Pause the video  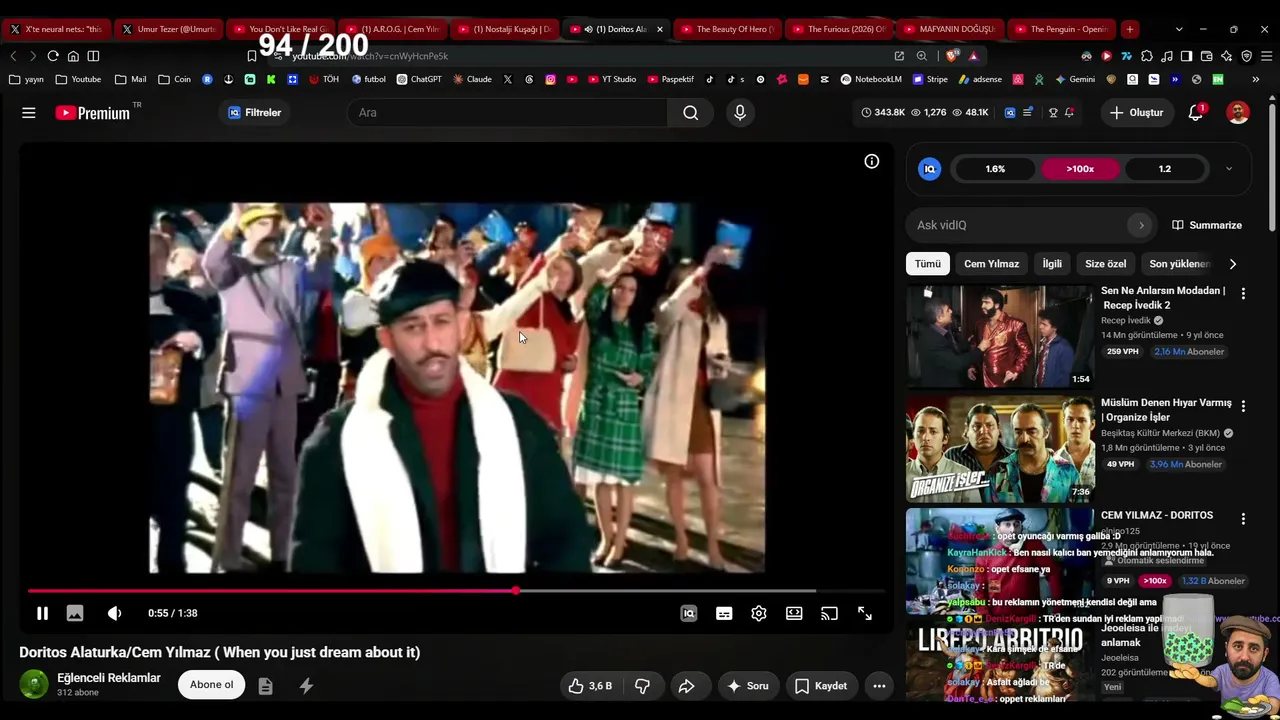pyautogui.click(x=42, y=613)
